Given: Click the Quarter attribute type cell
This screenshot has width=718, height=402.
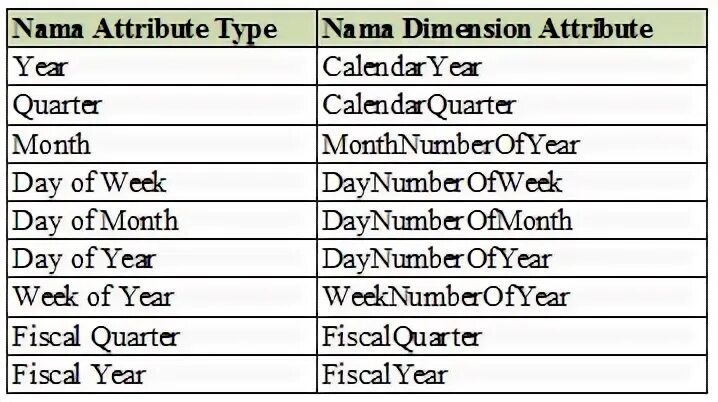Looking at the screenshot, I should tap(162, 105).
